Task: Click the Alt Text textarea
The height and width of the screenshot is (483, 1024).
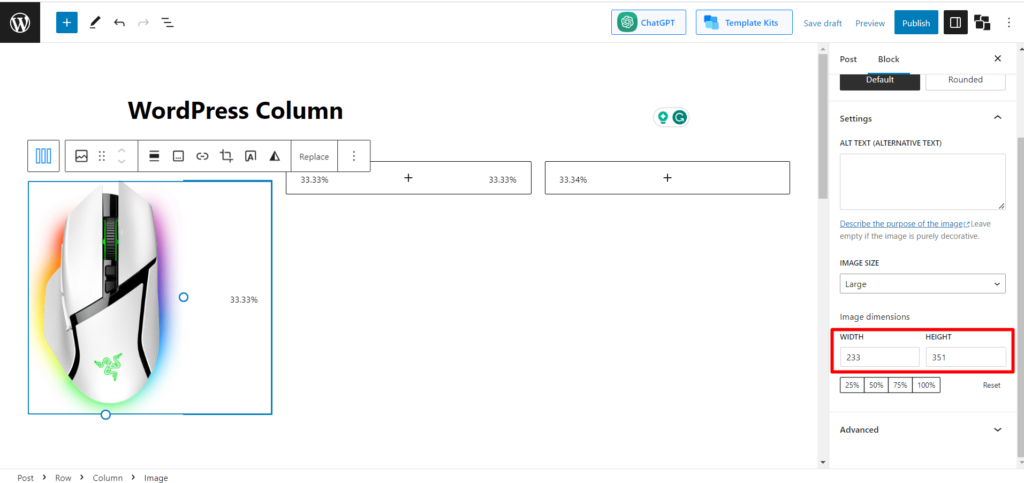Action: click(922, 181)
